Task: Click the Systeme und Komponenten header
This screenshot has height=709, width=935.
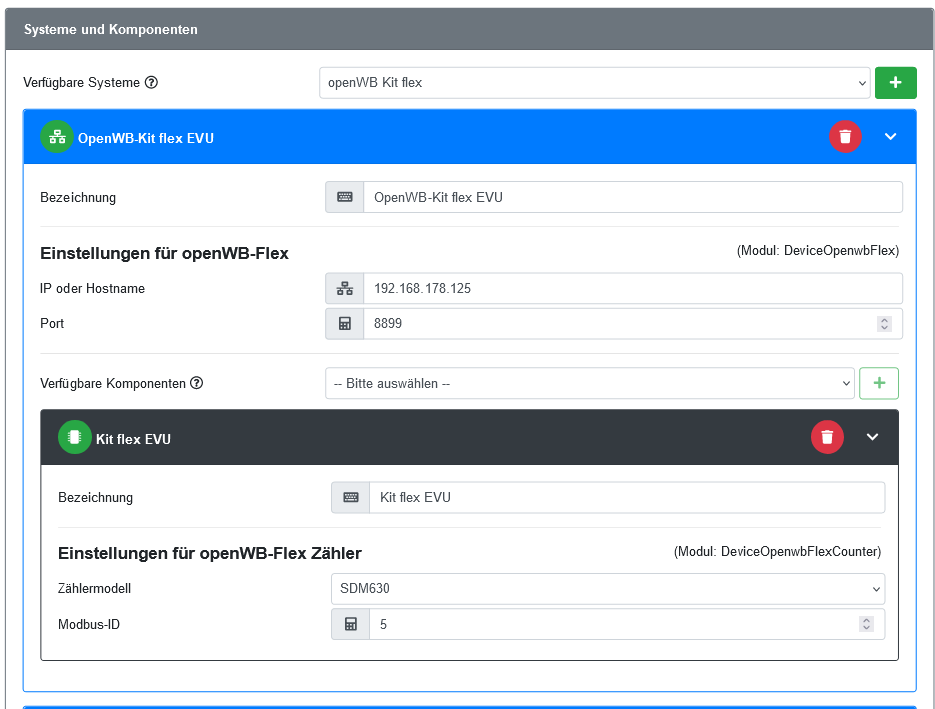Action: tap(111, 29)
